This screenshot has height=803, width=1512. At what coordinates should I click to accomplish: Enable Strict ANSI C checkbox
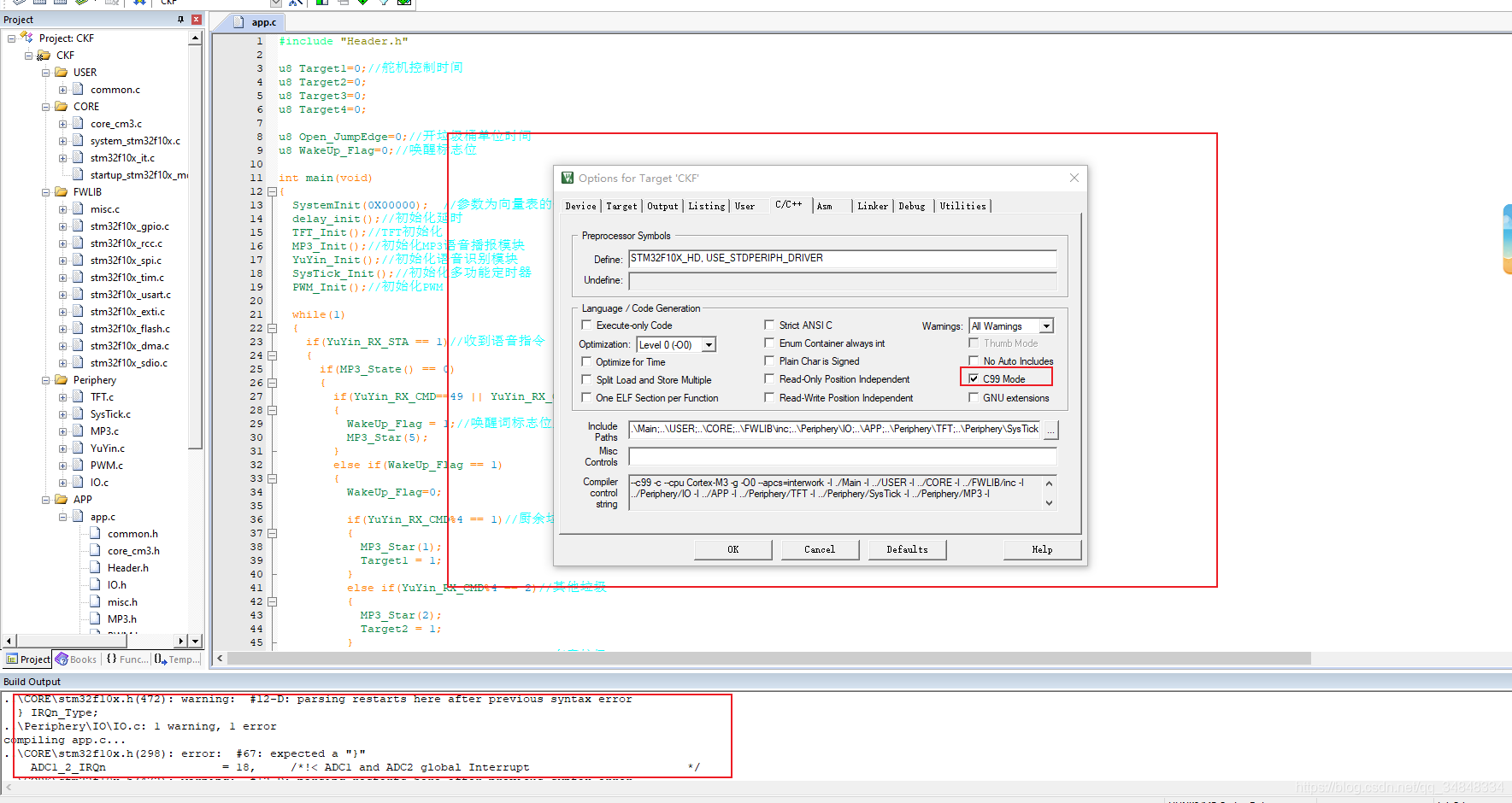coord(769,325)
